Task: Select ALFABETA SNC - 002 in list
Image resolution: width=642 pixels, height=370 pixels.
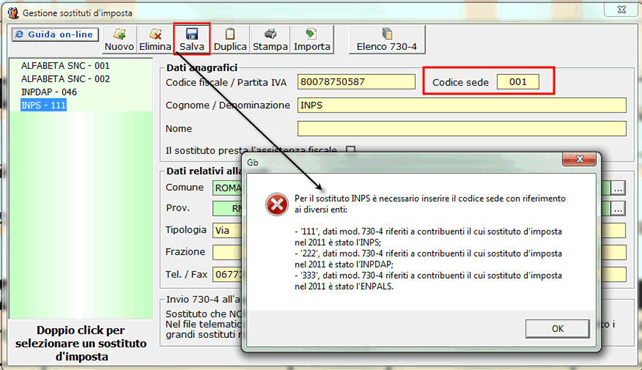Action: 66,79
